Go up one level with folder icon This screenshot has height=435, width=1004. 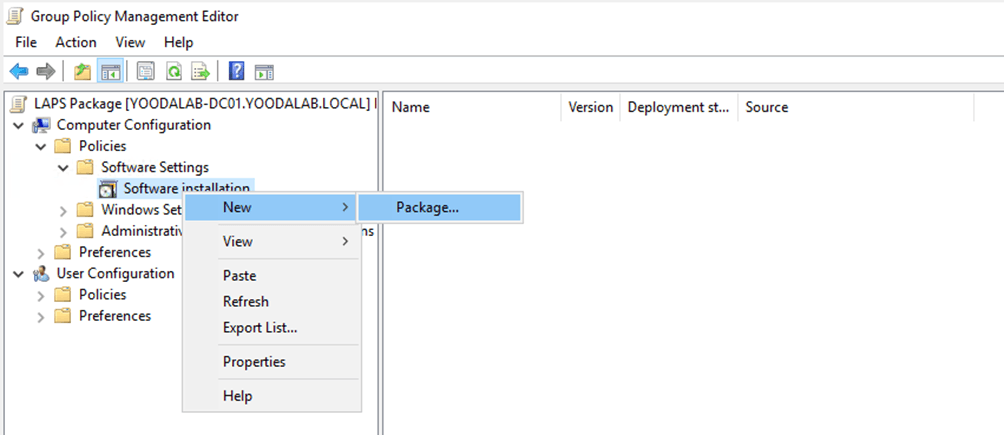pyautogui.click(x=83, y=71)
